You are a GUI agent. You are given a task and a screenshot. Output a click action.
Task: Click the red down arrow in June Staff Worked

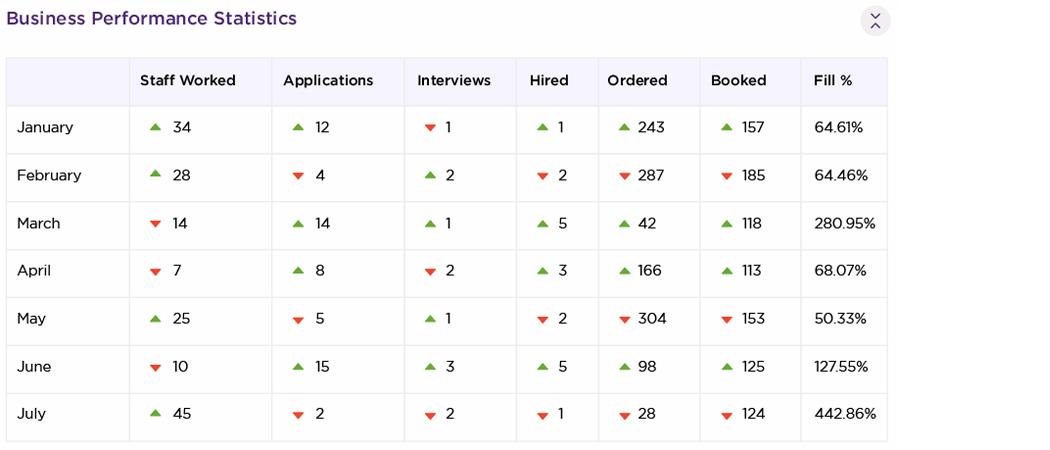pyautogui.click(x=155, y=368)
